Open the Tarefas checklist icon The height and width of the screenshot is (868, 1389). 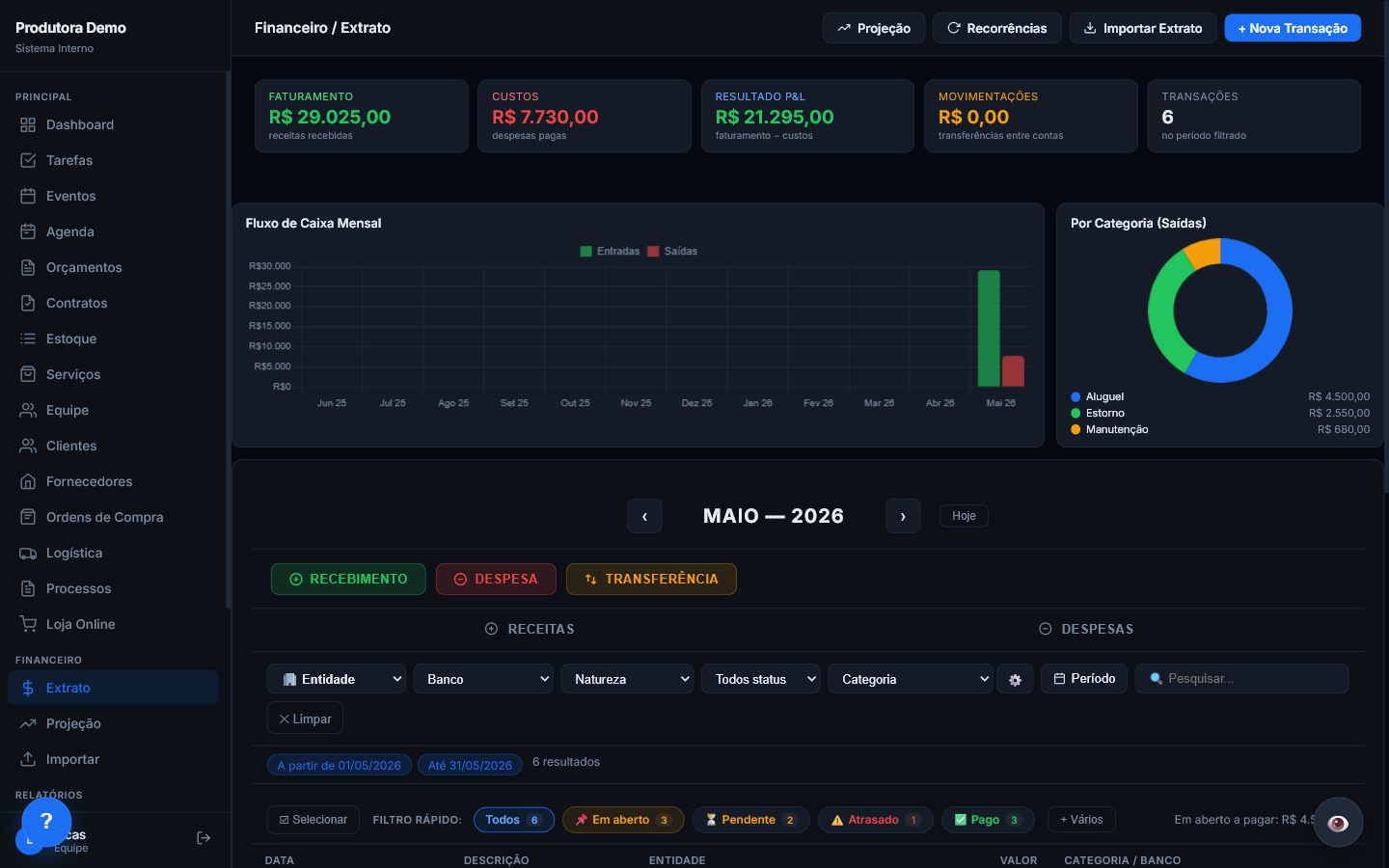tap(28, 160)
